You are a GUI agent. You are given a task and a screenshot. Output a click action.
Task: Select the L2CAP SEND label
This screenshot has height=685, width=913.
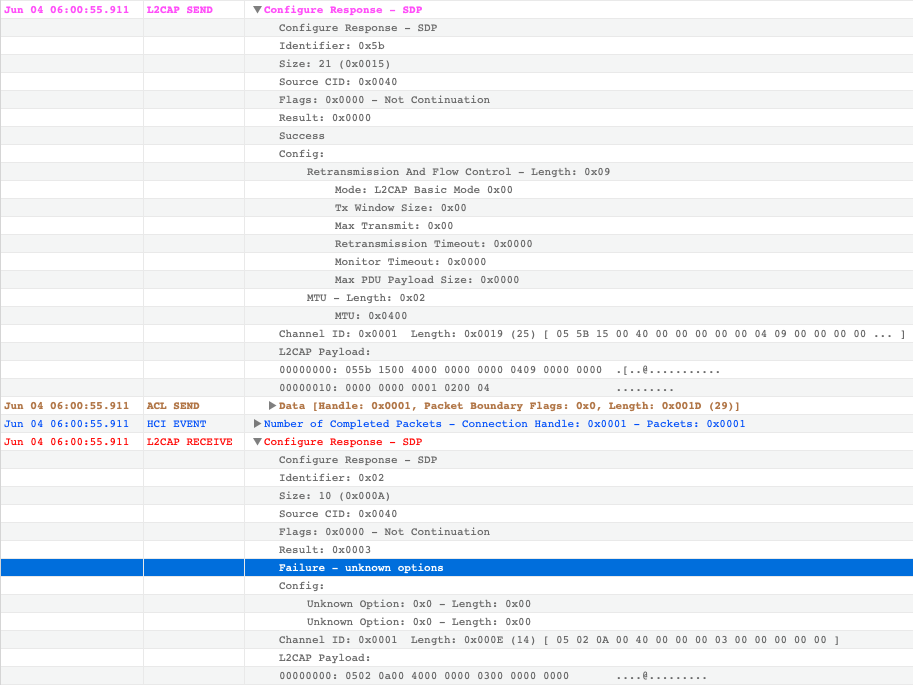(x=178, y=9)
